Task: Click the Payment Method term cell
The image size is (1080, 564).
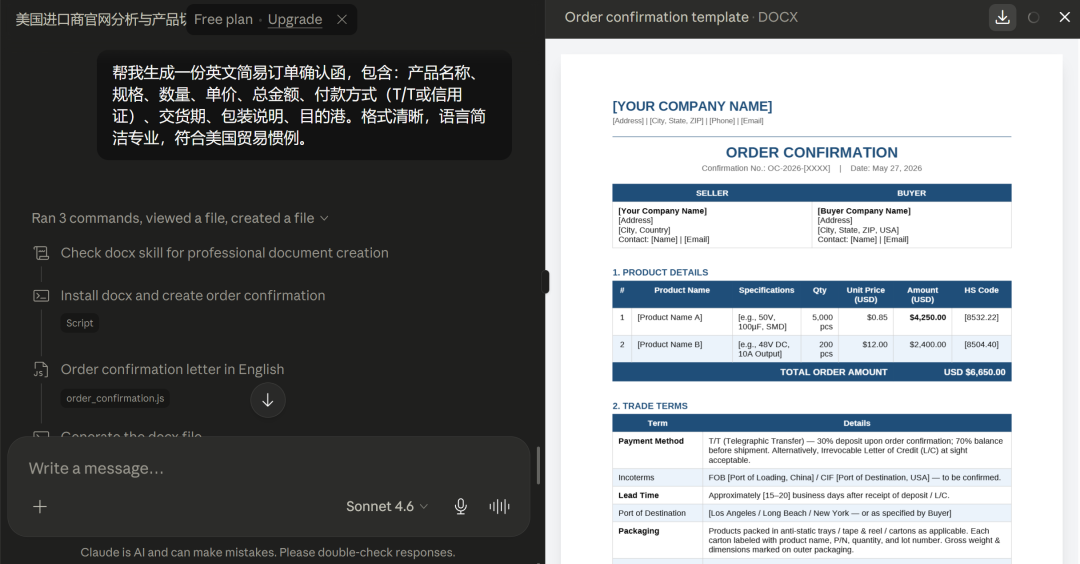Action: (x=657, y=450)
